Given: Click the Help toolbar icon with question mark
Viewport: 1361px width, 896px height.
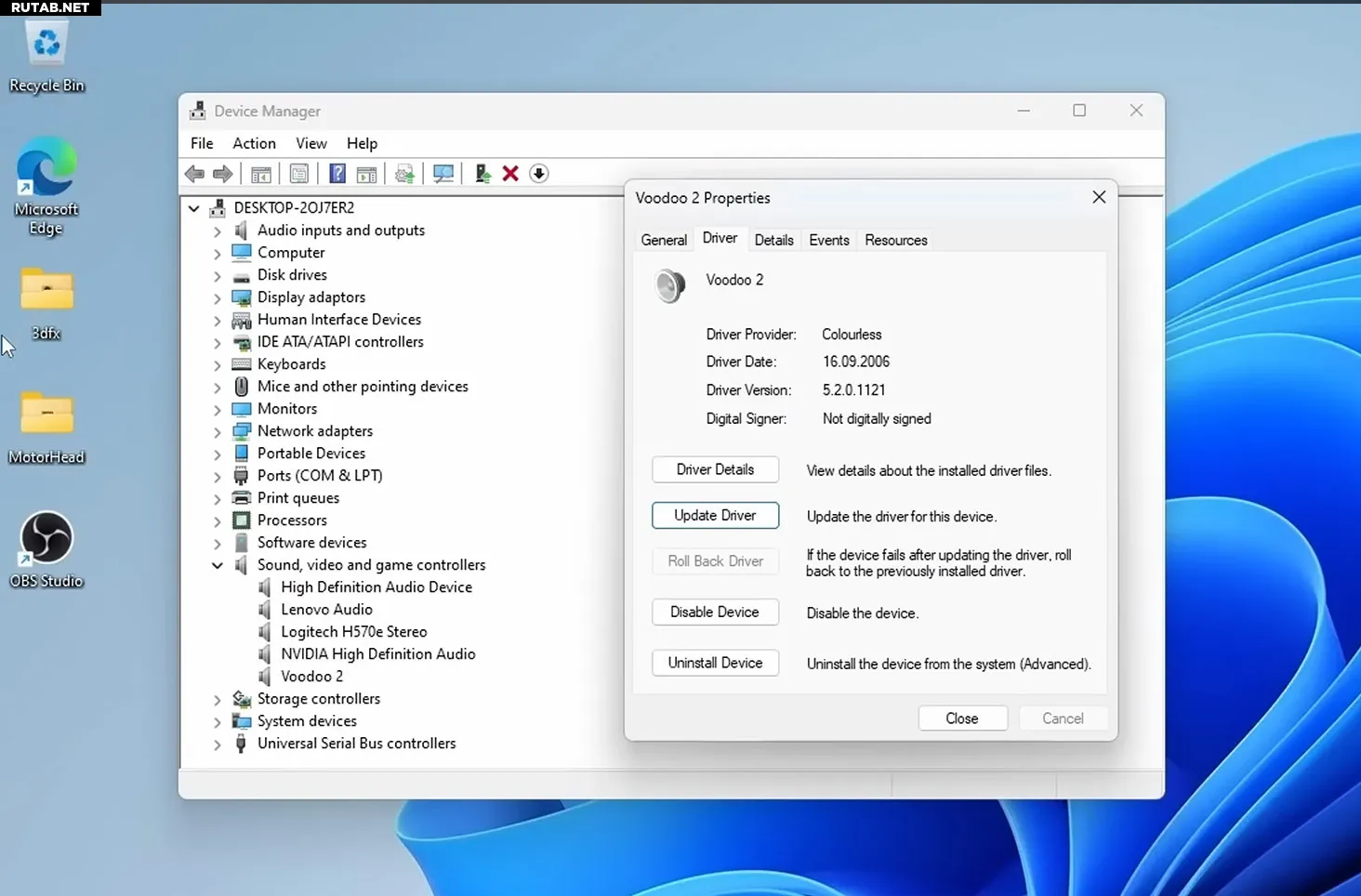Looking at the screenshot, I should (337, 174).
